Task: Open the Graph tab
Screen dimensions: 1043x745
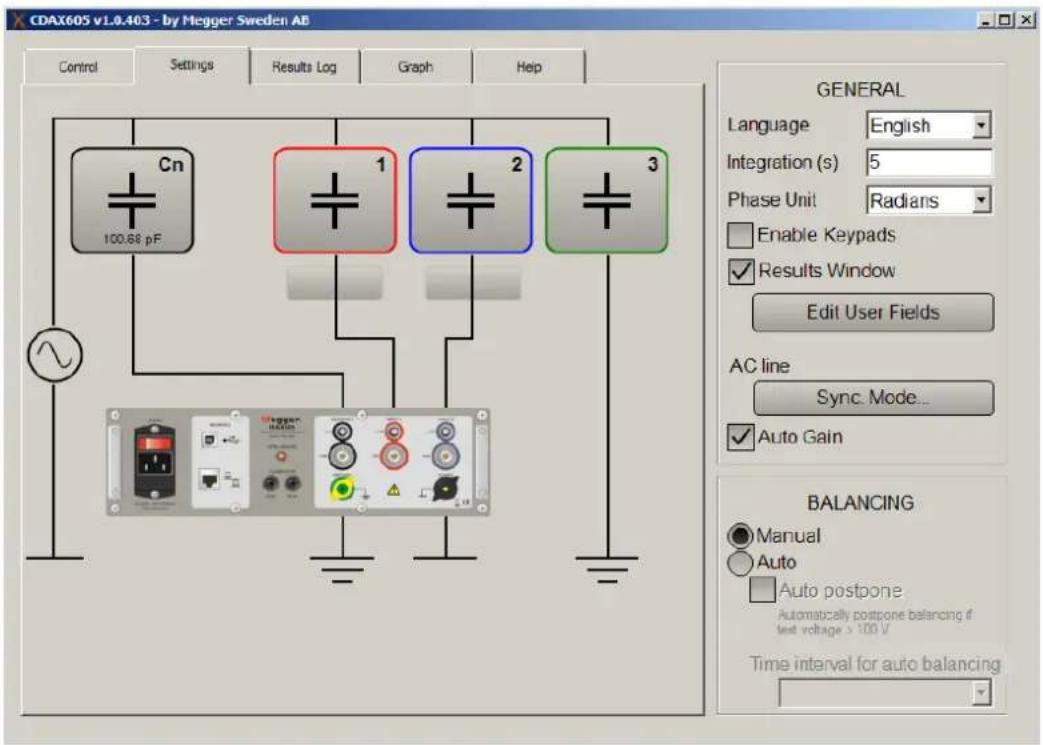Action: [x=416, y=67]
